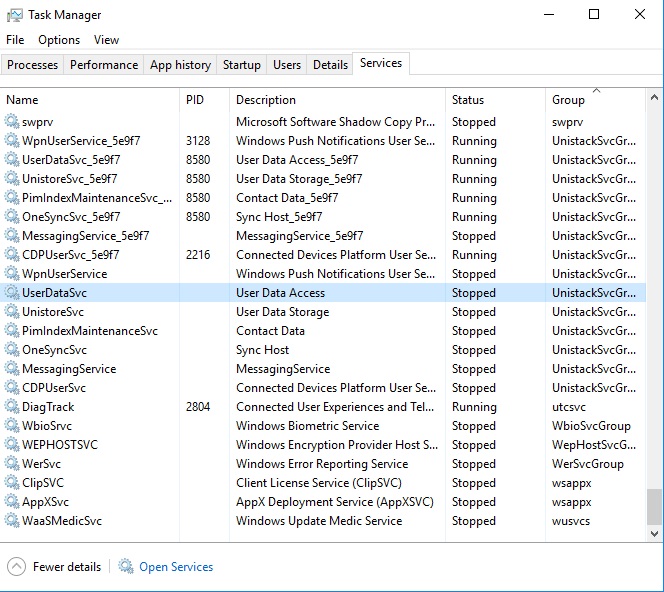This screenshot has width=664, height=592.
Task: Open Services link at bottom
Action: point(176,567)
